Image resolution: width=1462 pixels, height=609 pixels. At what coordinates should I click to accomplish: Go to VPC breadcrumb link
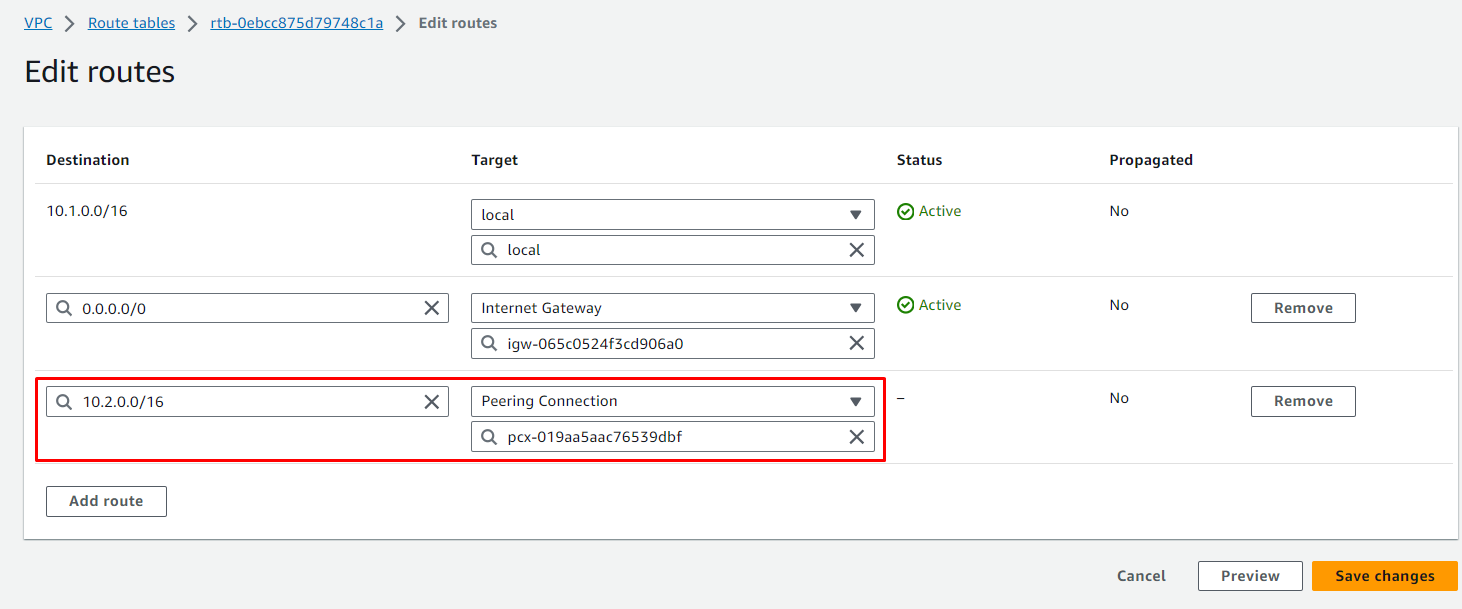pyautogui.click(x=38, y=23)
